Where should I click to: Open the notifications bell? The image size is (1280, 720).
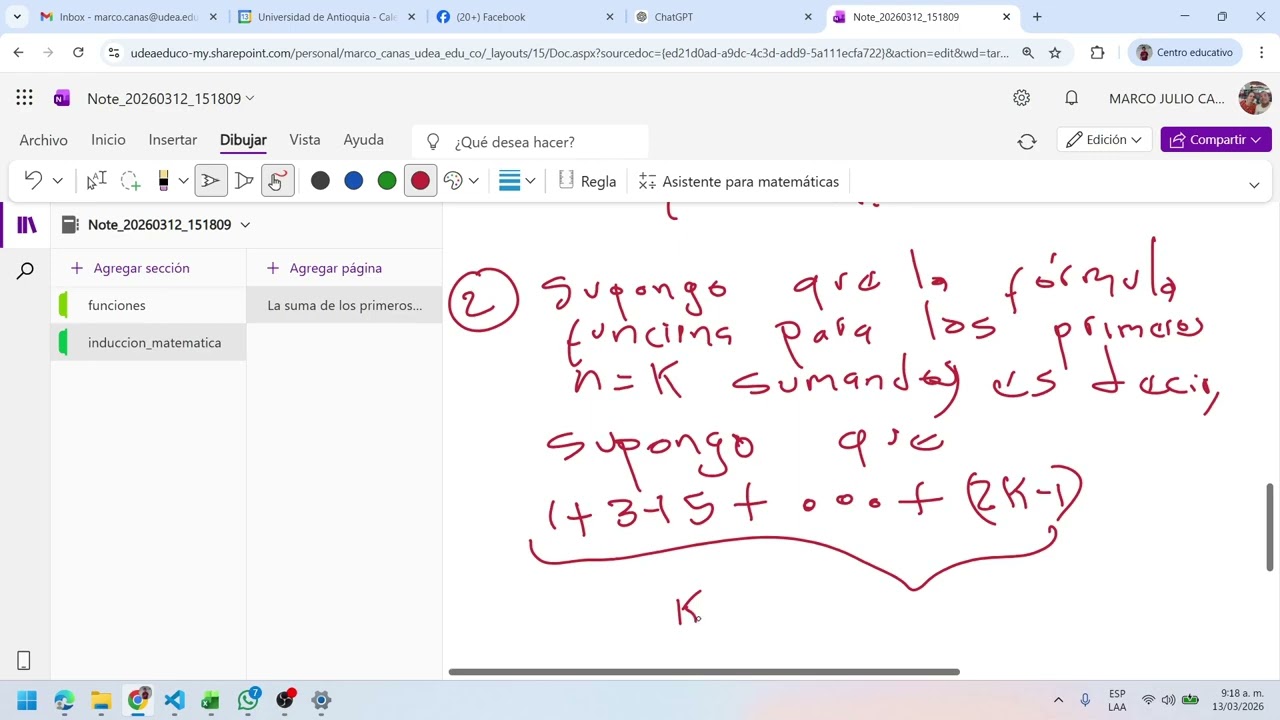pyautogui.click(x=1071, y=98)
